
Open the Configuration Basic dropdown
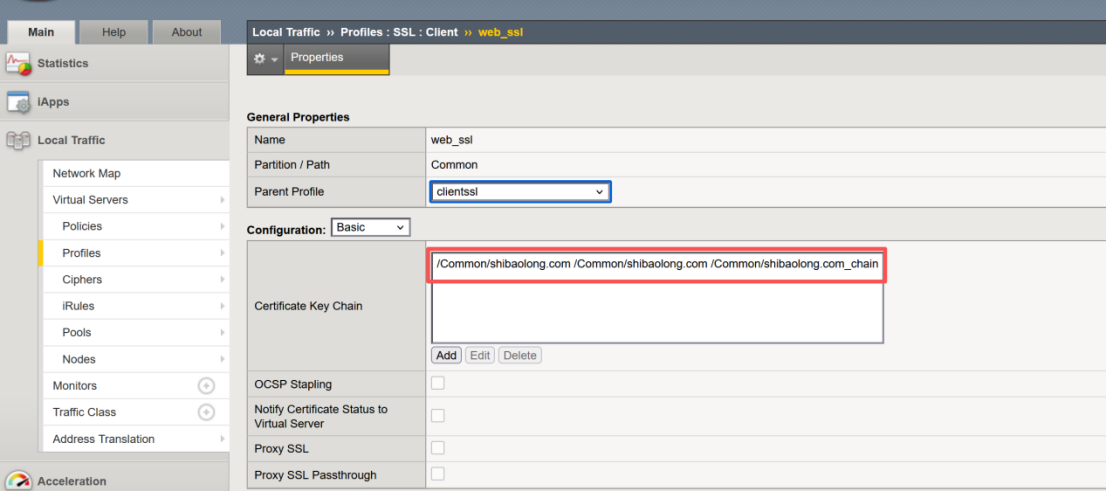coord(370,228)
